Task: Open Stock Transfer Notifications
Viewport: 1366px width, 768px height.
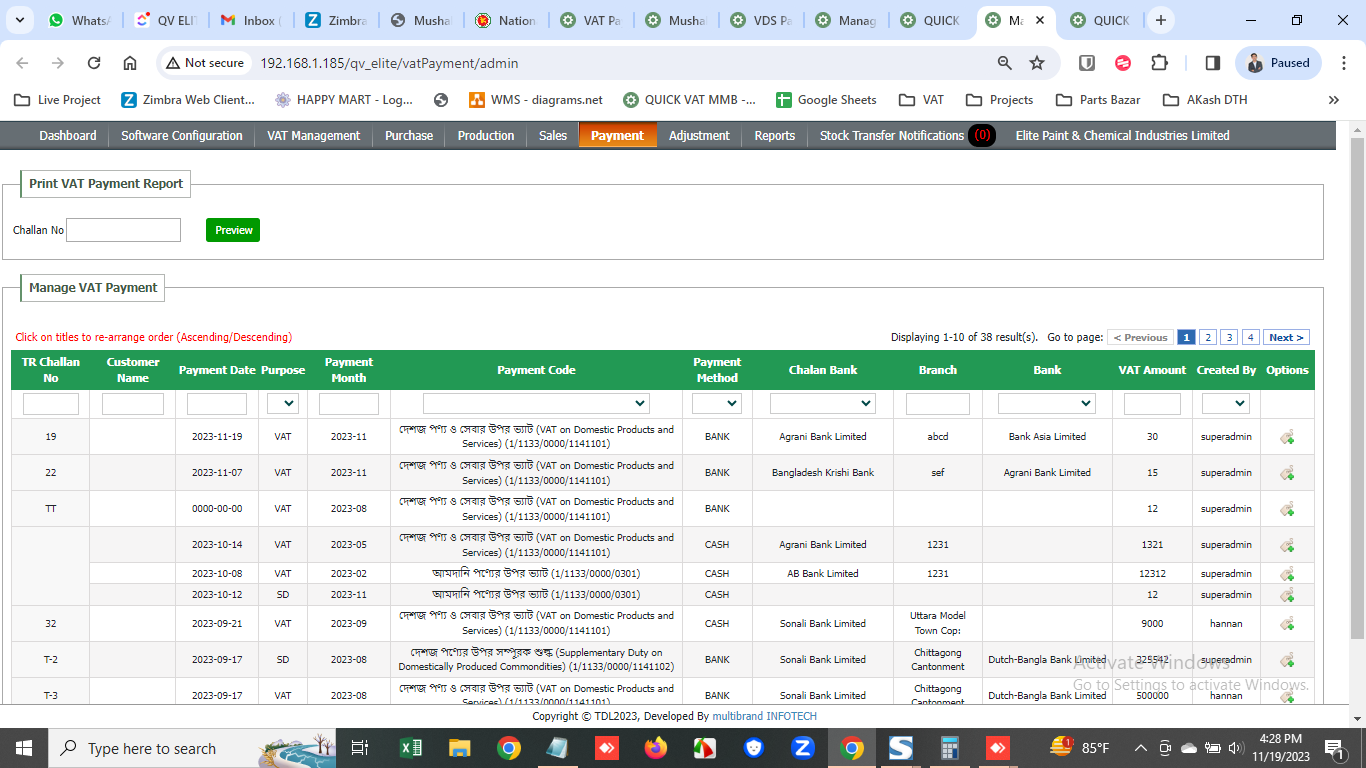Action: (x=906, y=135)
